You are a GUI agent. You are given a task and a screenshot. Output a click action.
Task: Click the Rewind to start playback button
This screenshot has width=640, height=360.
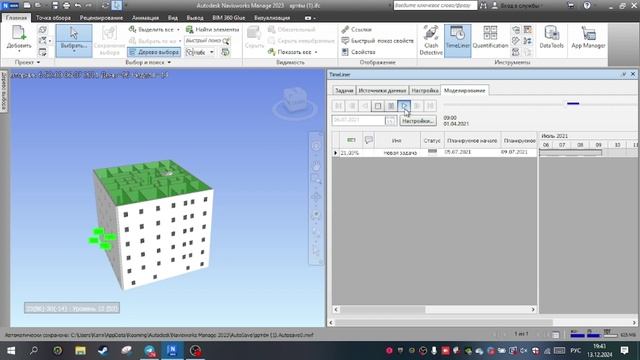(339, 106)
